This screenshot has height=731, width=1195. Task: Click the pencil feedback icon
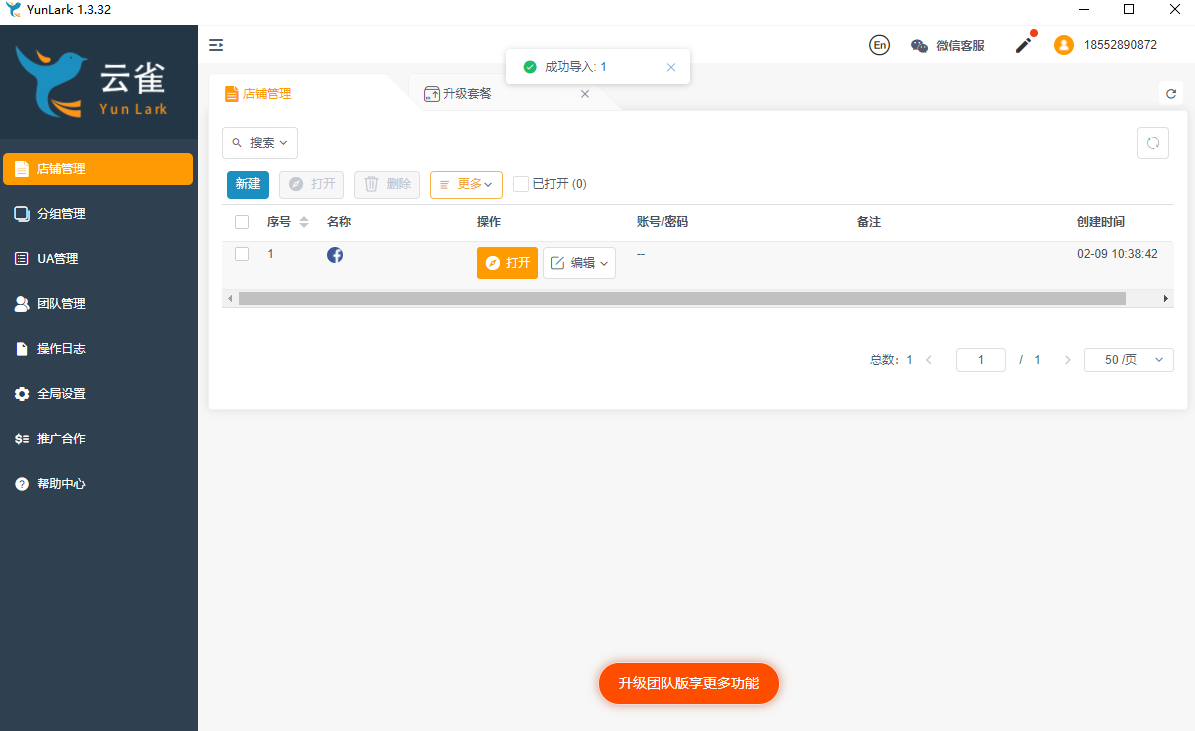[x=1025, y=44]
